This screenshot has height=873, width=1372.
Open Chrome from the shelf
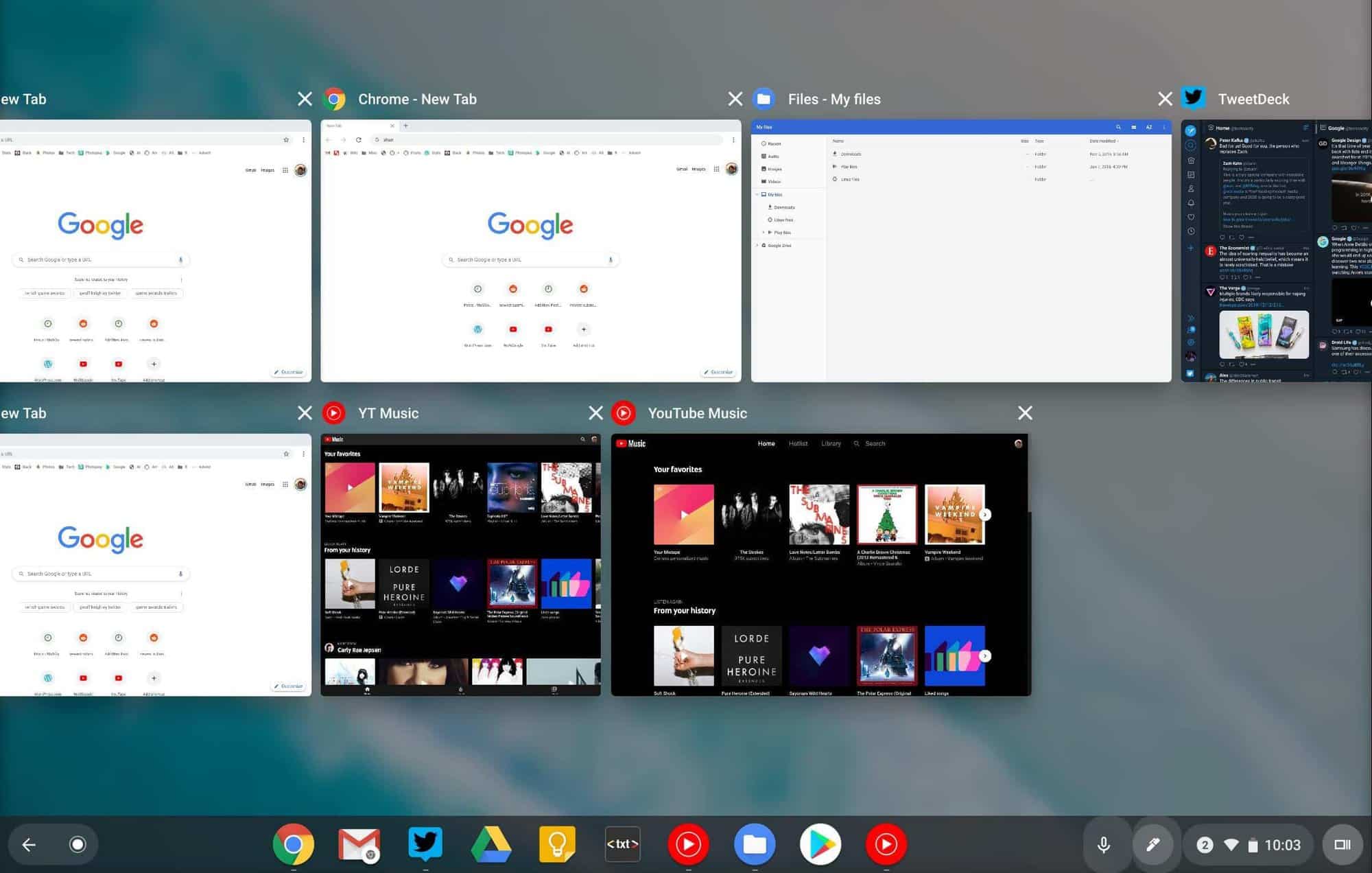click(x=294, y=844)
